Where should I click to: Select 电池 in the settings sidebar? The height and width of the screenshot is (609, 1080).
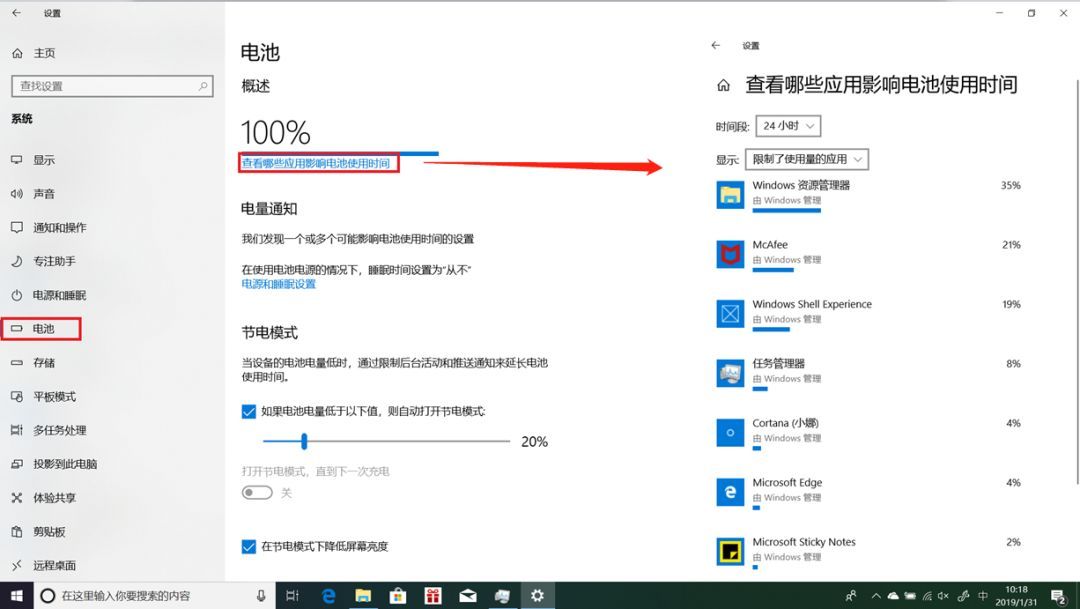(43, 328)
